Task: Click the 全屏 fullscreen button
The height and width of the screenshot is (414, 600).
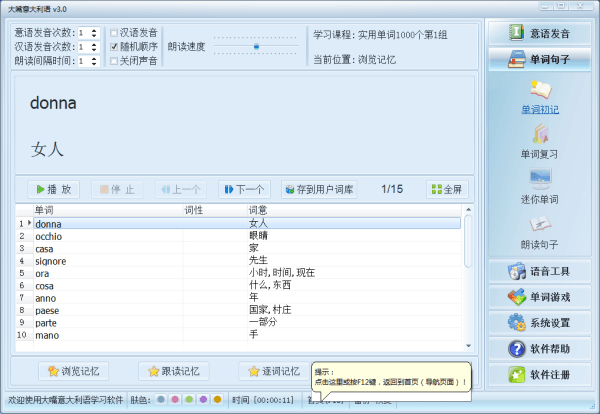Action: pos(446,189)
